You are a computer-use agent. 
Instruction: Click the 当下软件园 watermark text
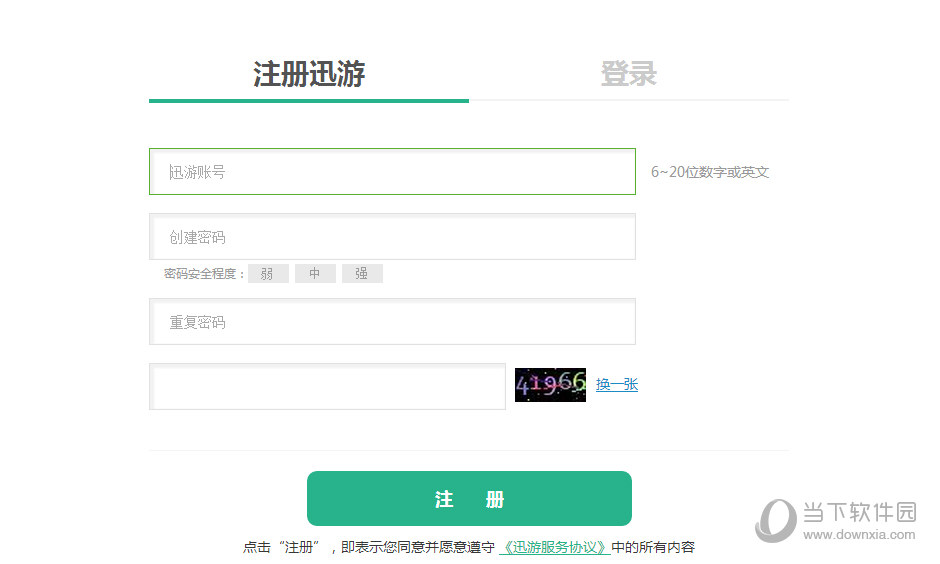pos(860,512)
